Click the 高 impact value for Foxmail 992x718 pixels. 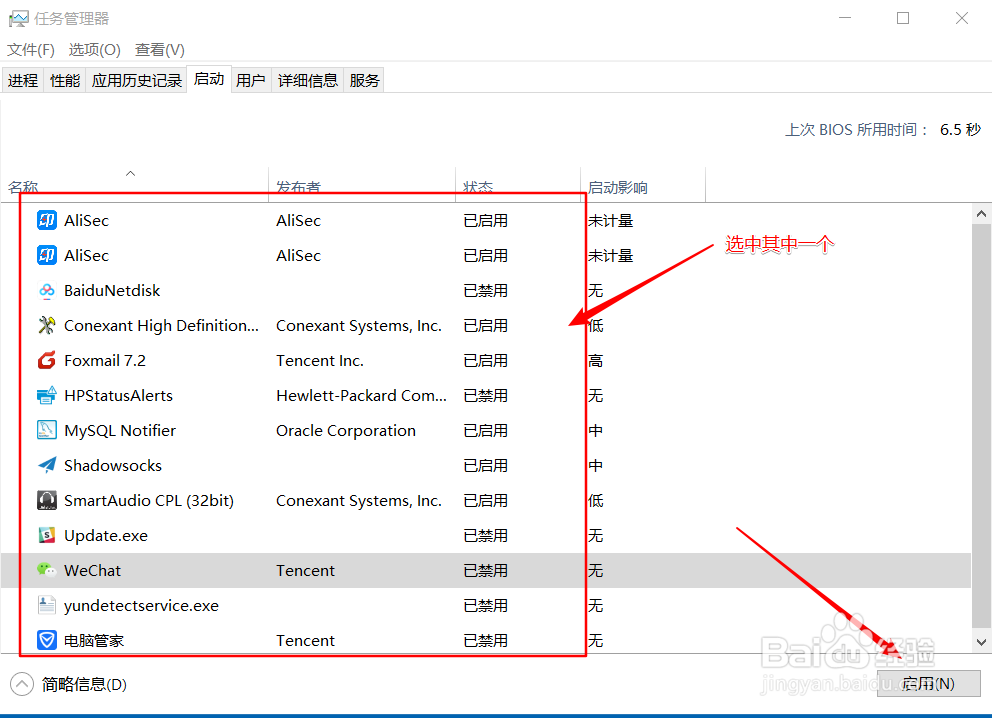(x=595, y=361)
